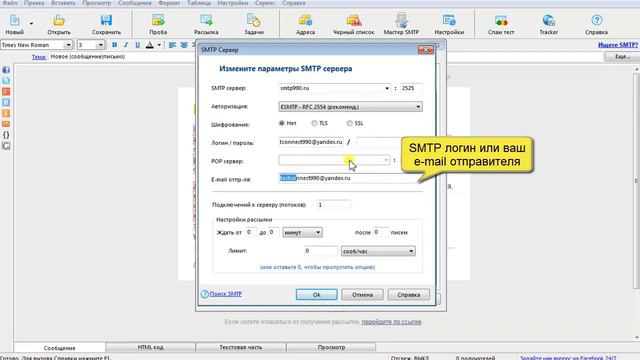Select TLS encryption radio button
This screenshot has width=640, height=360.
(x=314, y=123)
